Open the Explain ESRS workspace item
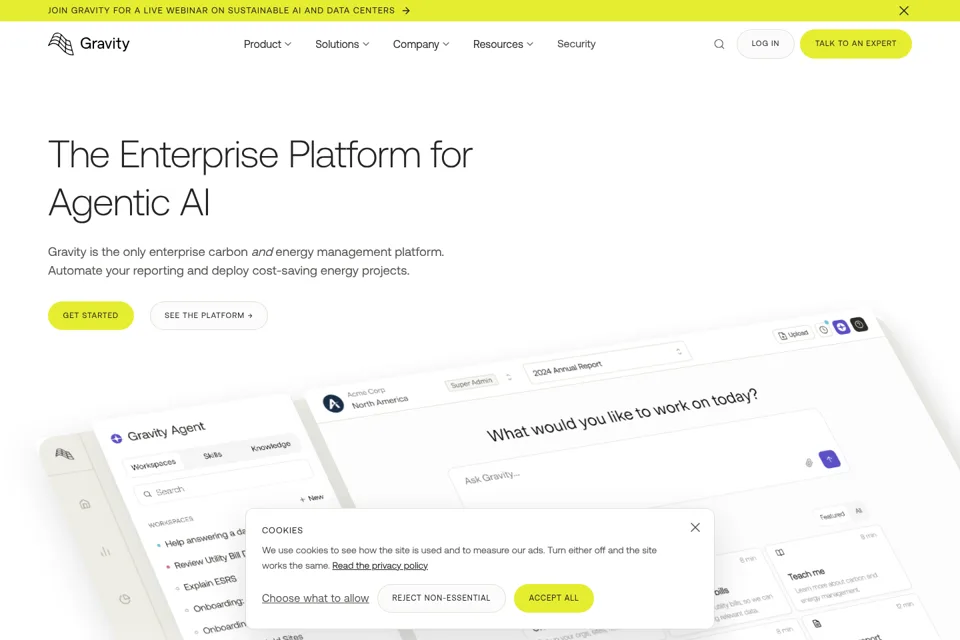This screenshot has width=960, height=640. (x=209, y=582)
